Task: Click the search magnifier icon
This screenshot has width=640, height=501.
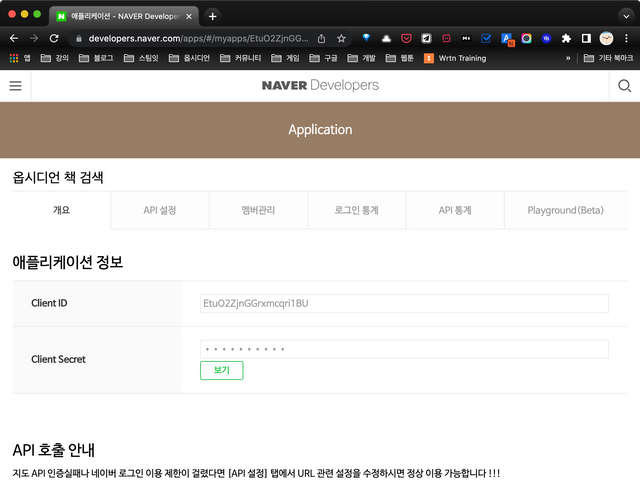Action: pyautogui.click(x=624, y=86)
